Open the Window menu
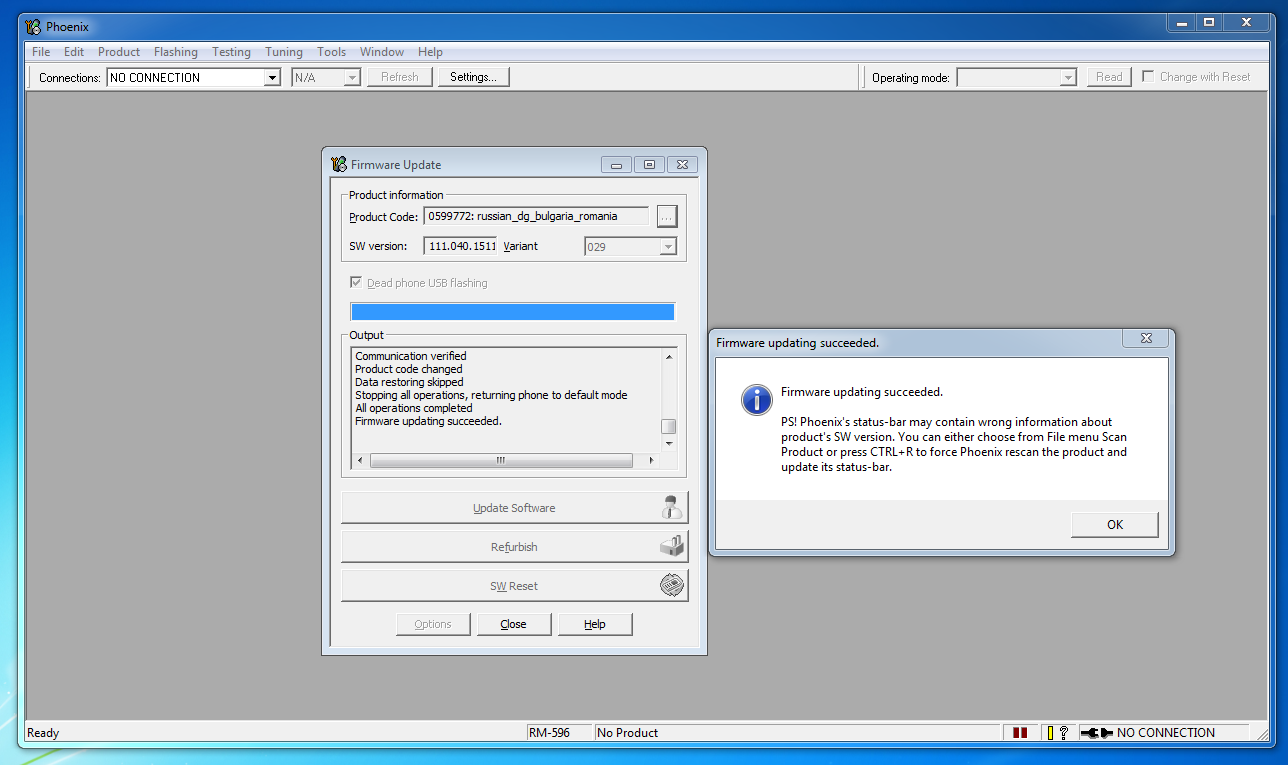This screenshot has width=1288, height=765. 382,52
